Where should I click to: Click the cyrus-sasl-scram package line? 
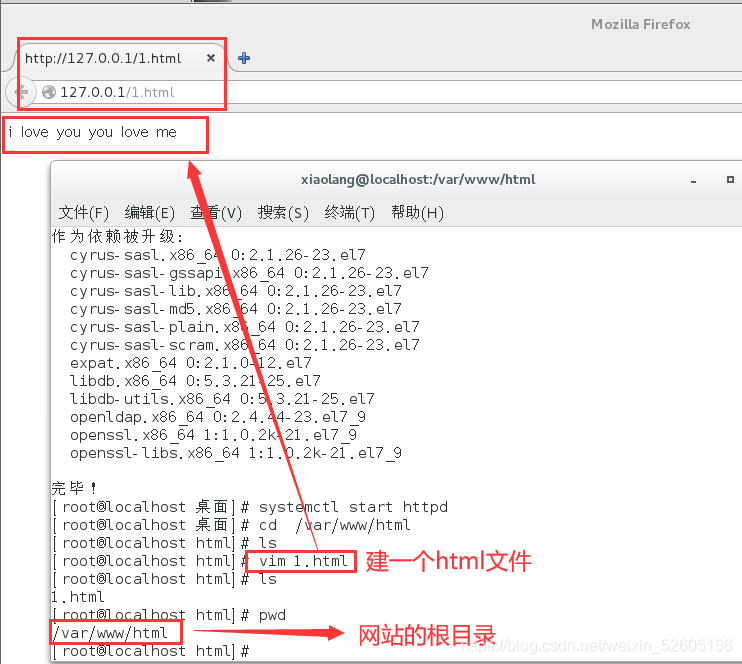click(245, 345)
